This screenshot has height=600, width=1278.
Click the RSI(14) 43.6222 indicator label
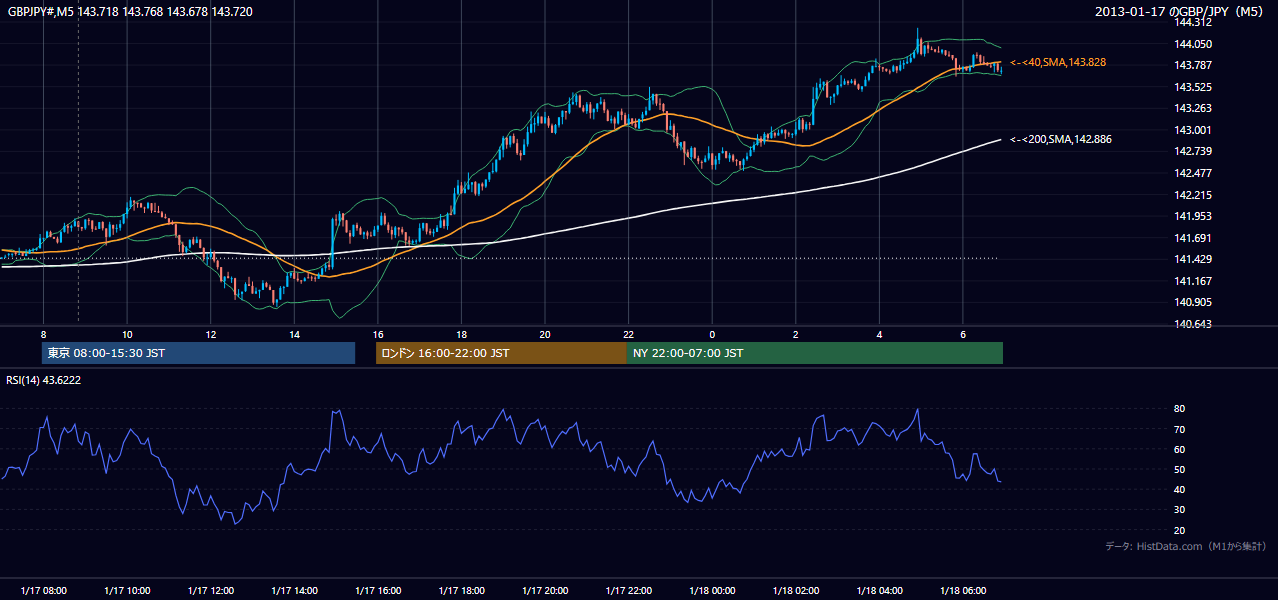(x=44, y=380)
